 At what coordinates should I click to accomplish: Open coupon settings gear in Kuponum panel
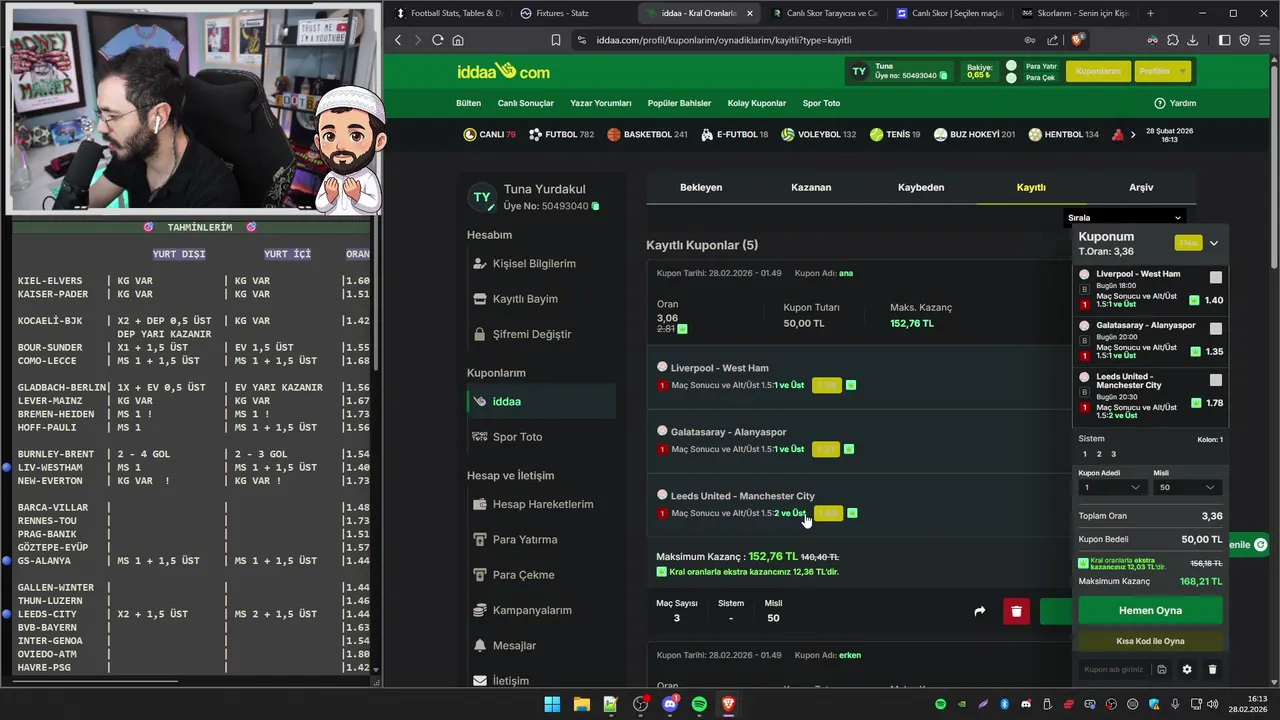coord(1187,669)
